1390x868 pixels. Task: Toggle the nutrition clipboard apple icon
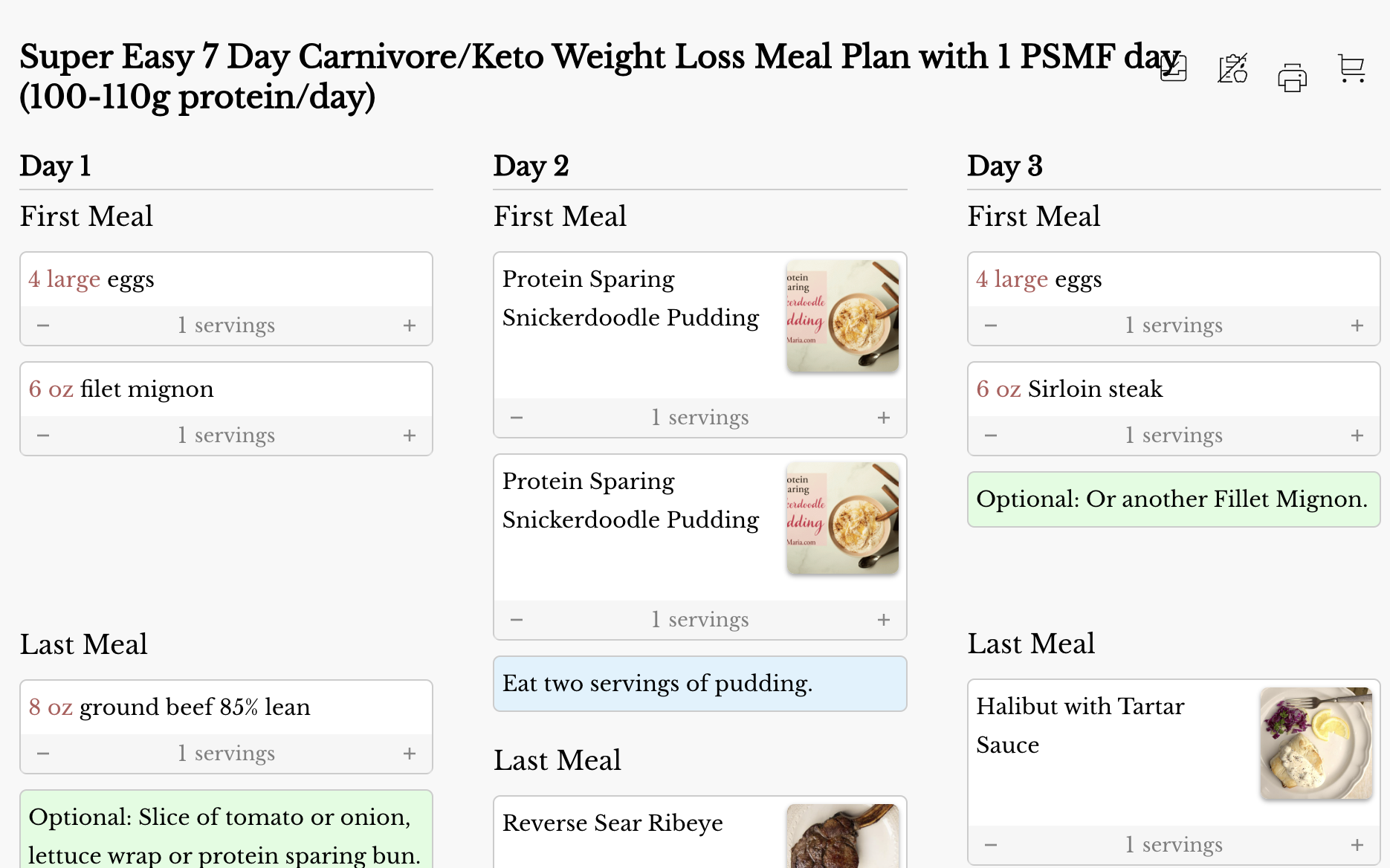1232,69
